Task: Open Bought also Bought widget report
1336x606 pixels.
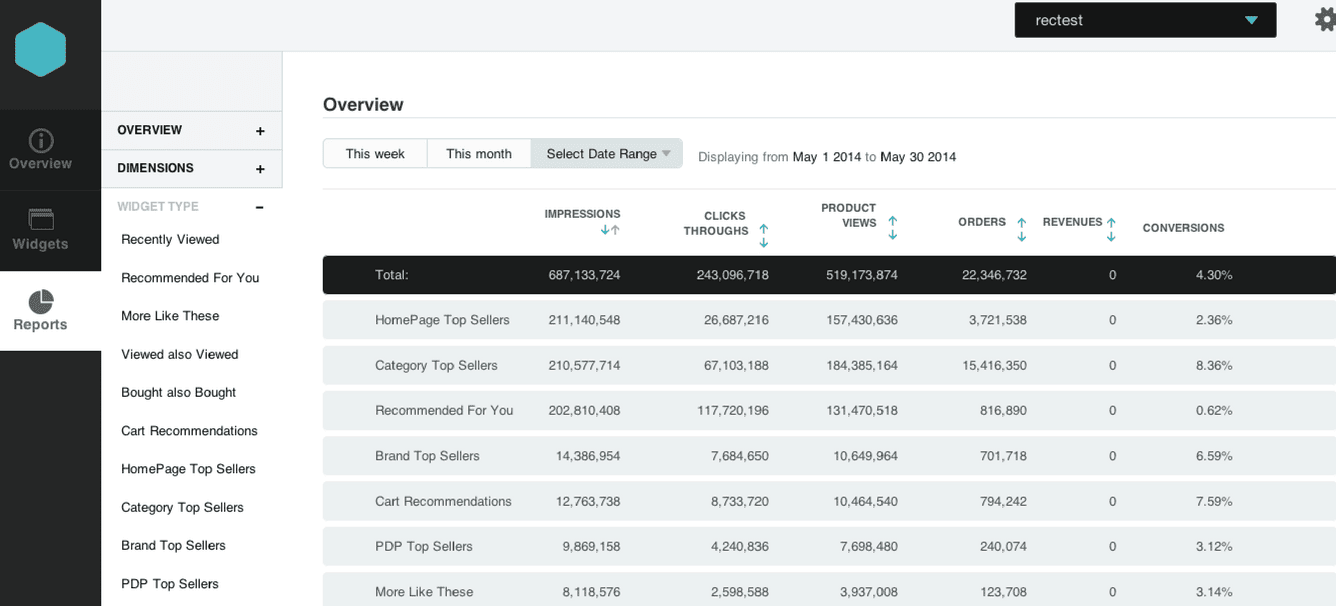Action: click(x=179, y=393)
